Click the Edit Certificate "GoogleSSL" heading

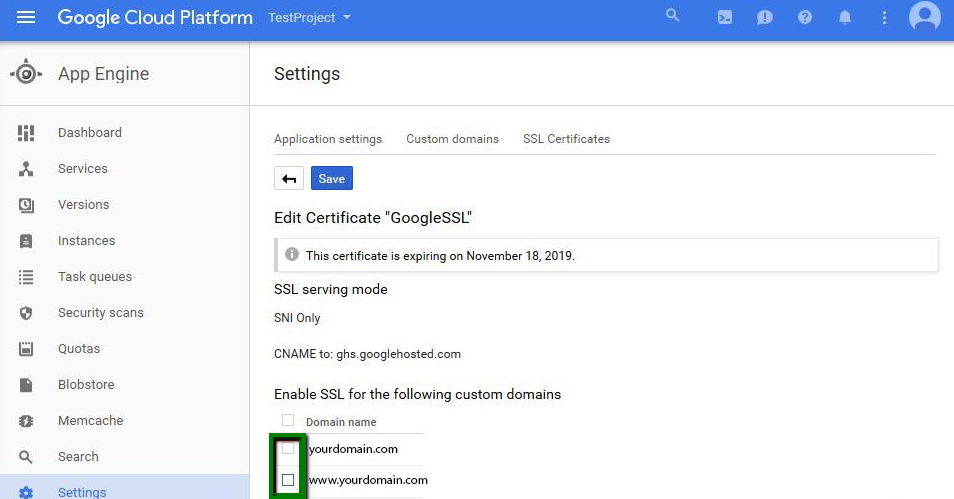click(373, 218)
